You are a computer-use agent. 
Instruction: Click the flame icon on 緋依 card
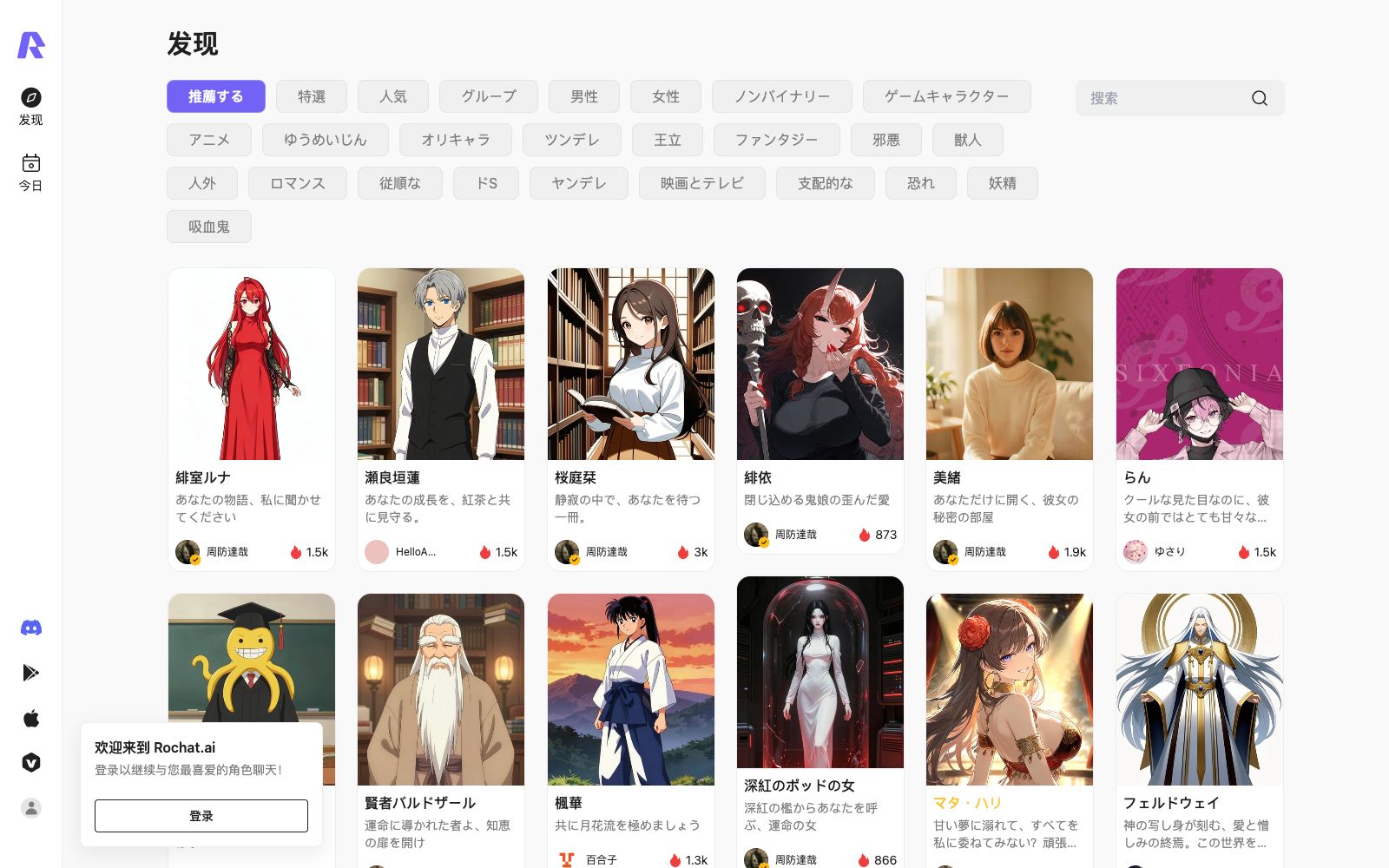(x=865, y=535)
